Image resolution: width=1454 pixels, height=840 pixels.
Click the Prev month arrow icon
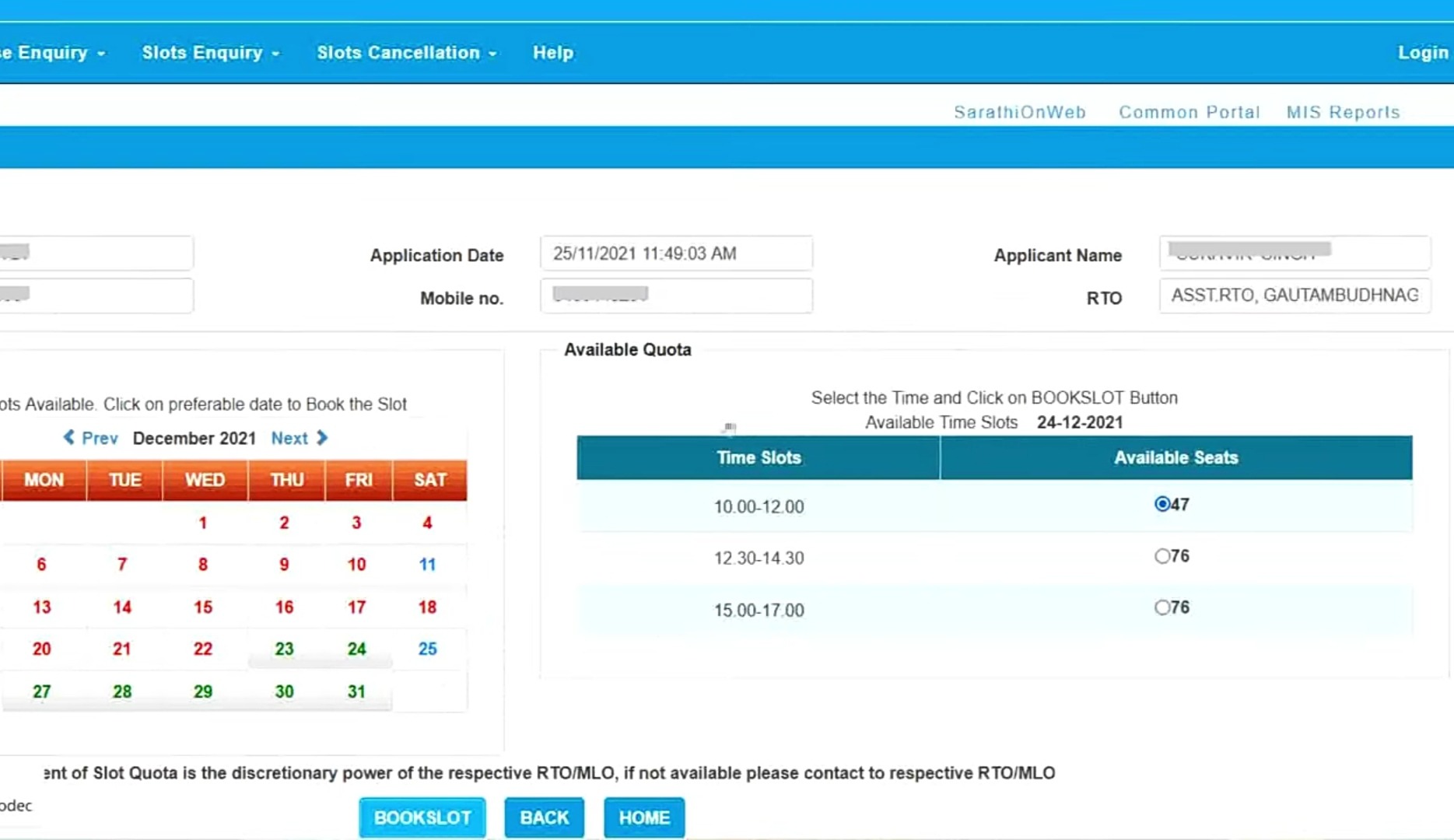coord(69,438)
